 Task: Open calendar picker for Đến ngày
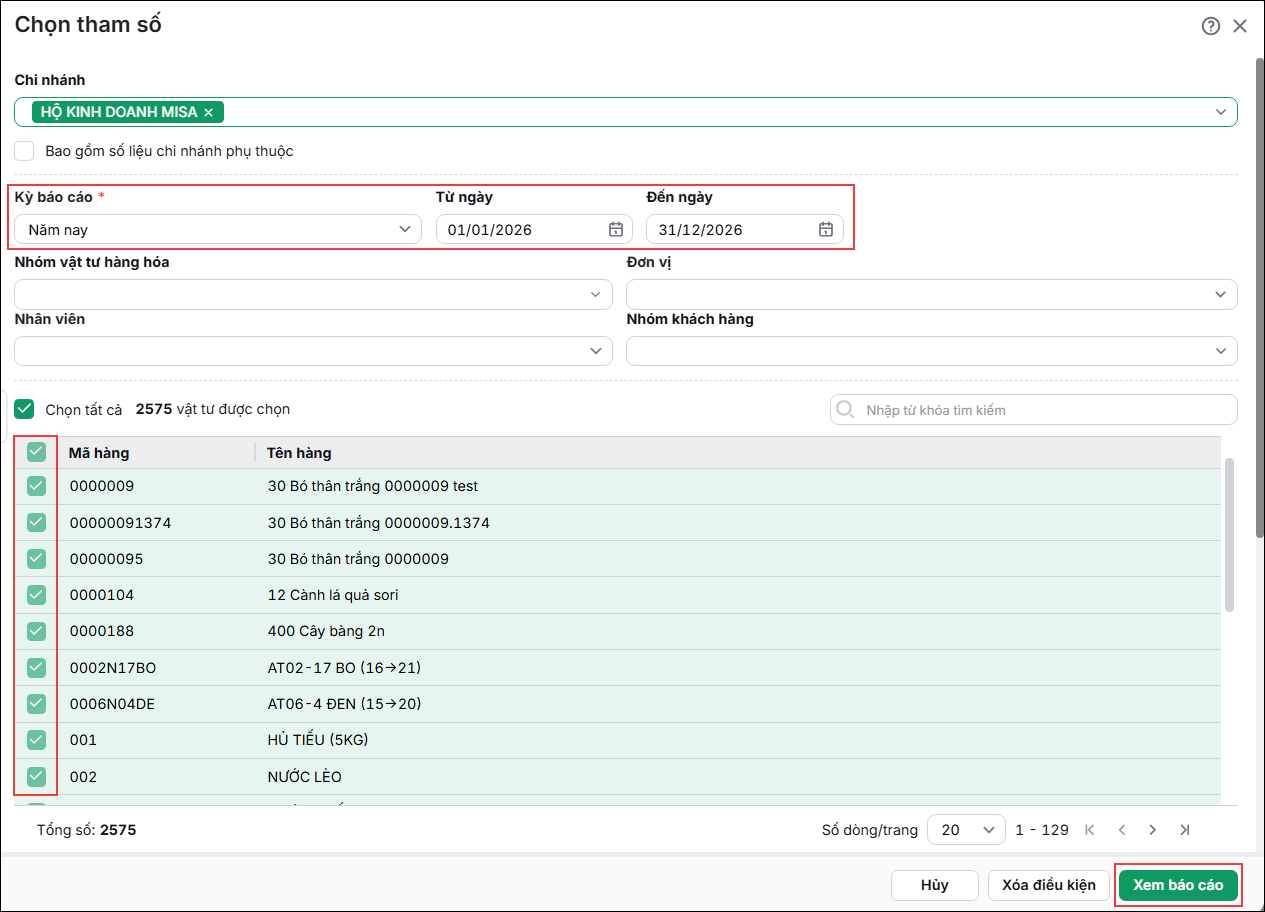[826, 229]
